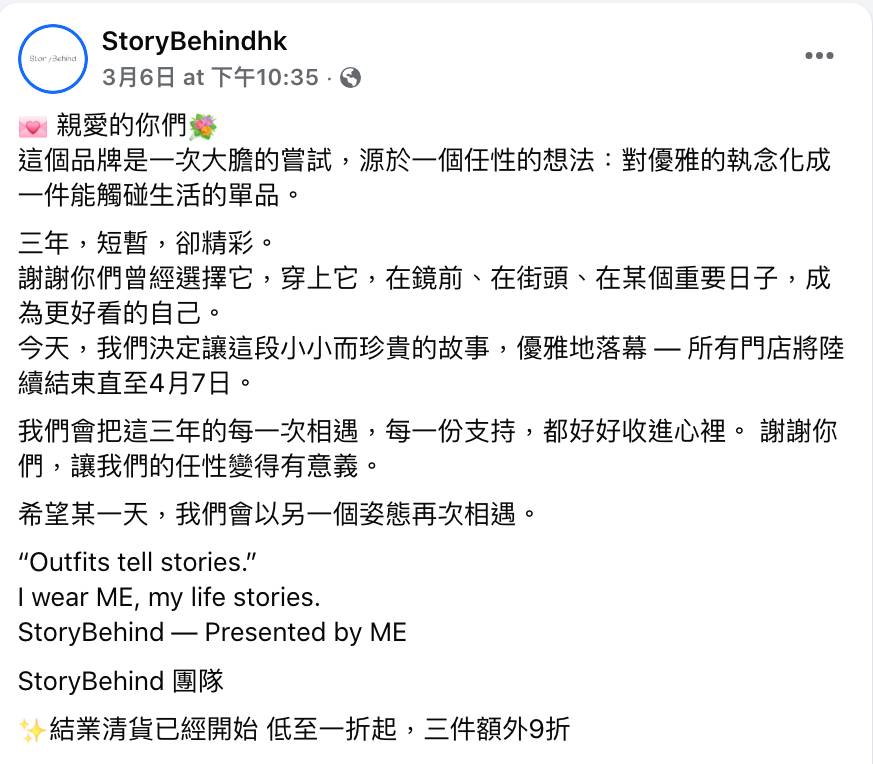The width and height of the screenshot is (873, 764).
Task: Click the love letter emoji icon
Action: (x=32, y=128)
